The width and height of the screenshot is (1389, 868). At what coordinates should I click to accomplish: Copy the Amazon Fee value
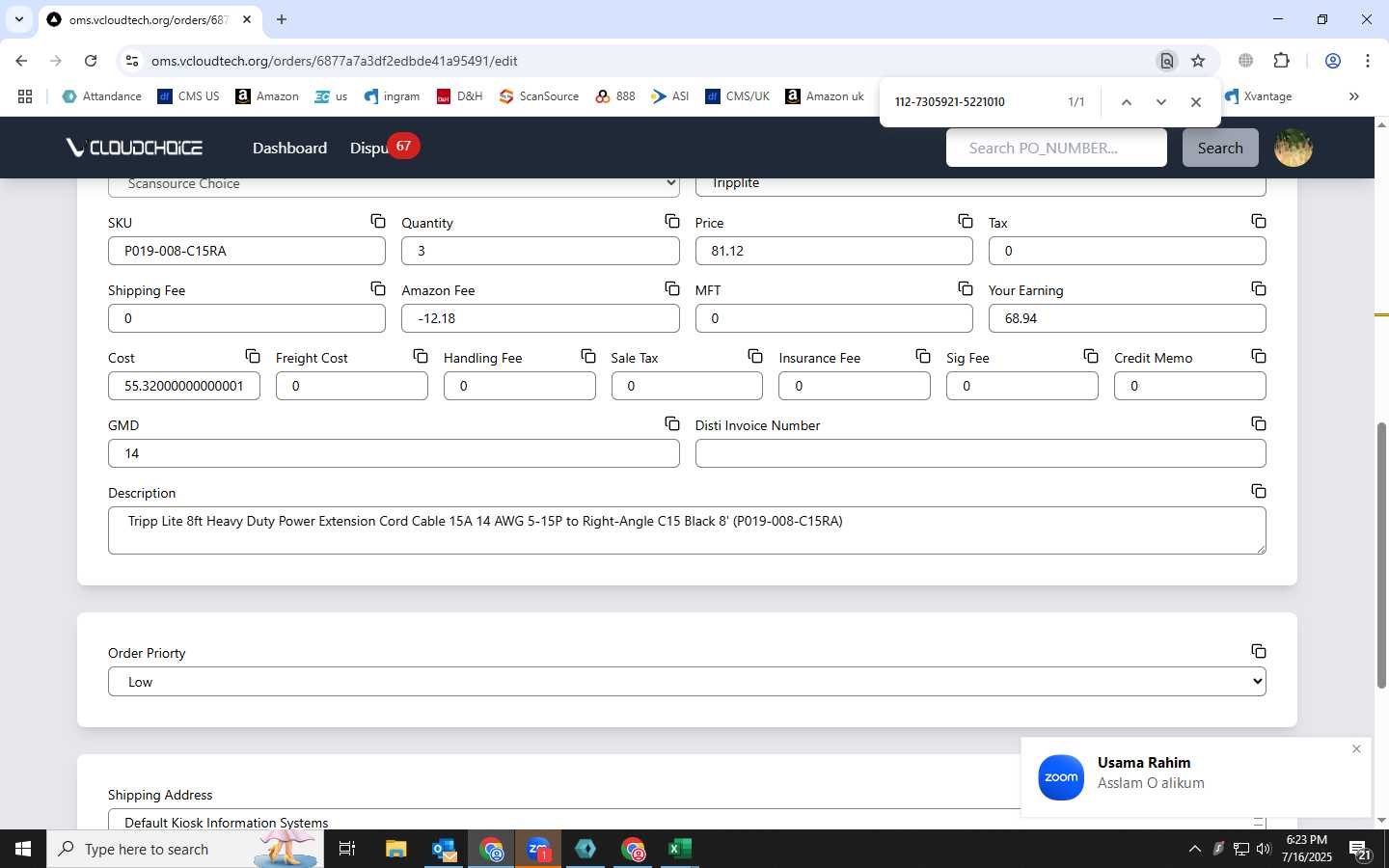tap(672, 289)
